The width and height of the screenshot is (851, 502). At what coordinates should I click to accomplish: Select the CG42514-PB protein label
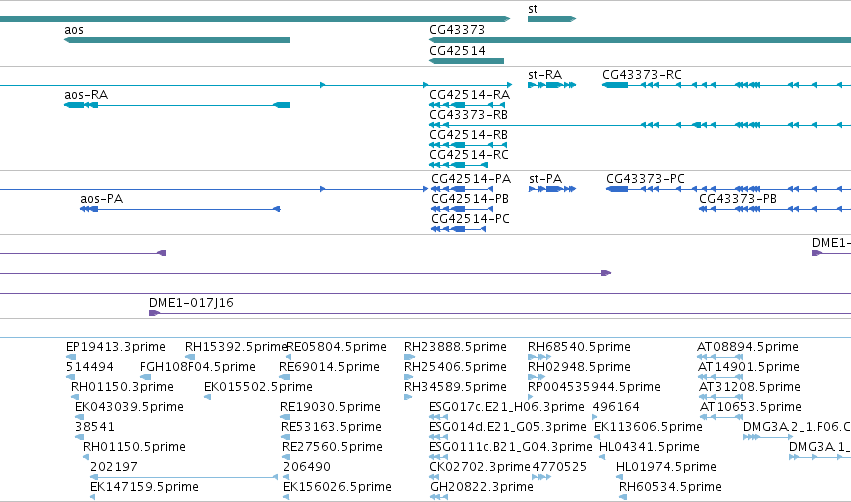pyautogui.click(x=470, y=199)
